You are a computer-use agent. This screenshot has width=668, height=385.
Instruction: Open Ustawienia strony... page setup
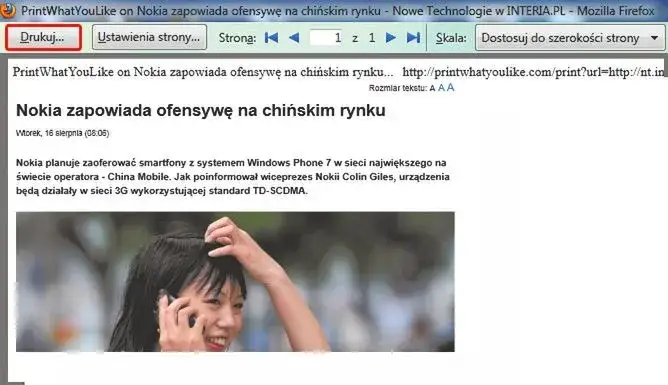click(x=149, y=37)
